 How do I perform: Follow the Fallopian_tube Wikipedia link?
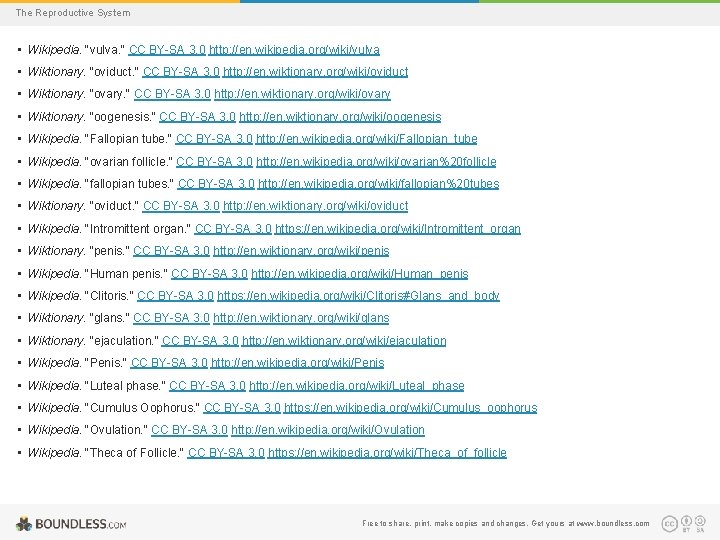[x=366, y=139]
